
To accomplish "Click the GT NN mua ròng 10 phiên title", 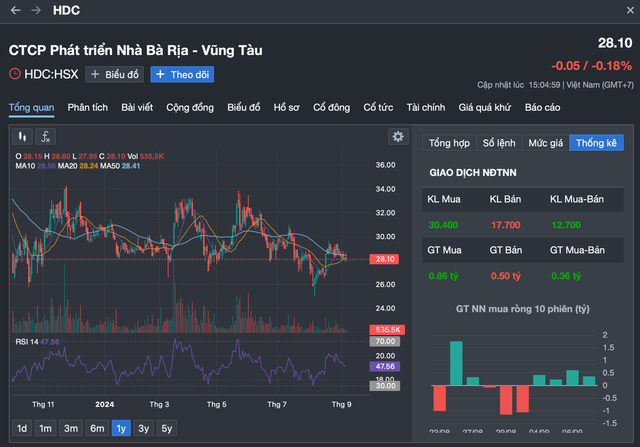I will pyautogui.click(x=522, y=309).
